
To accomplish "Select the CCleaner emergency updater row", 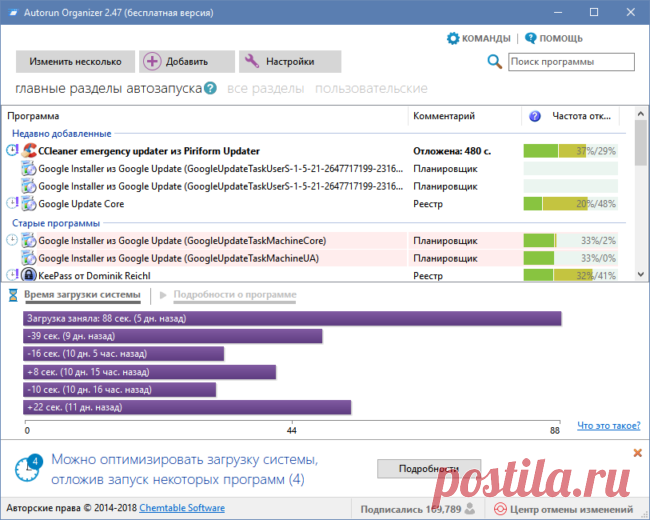I will tap(311, 151).
